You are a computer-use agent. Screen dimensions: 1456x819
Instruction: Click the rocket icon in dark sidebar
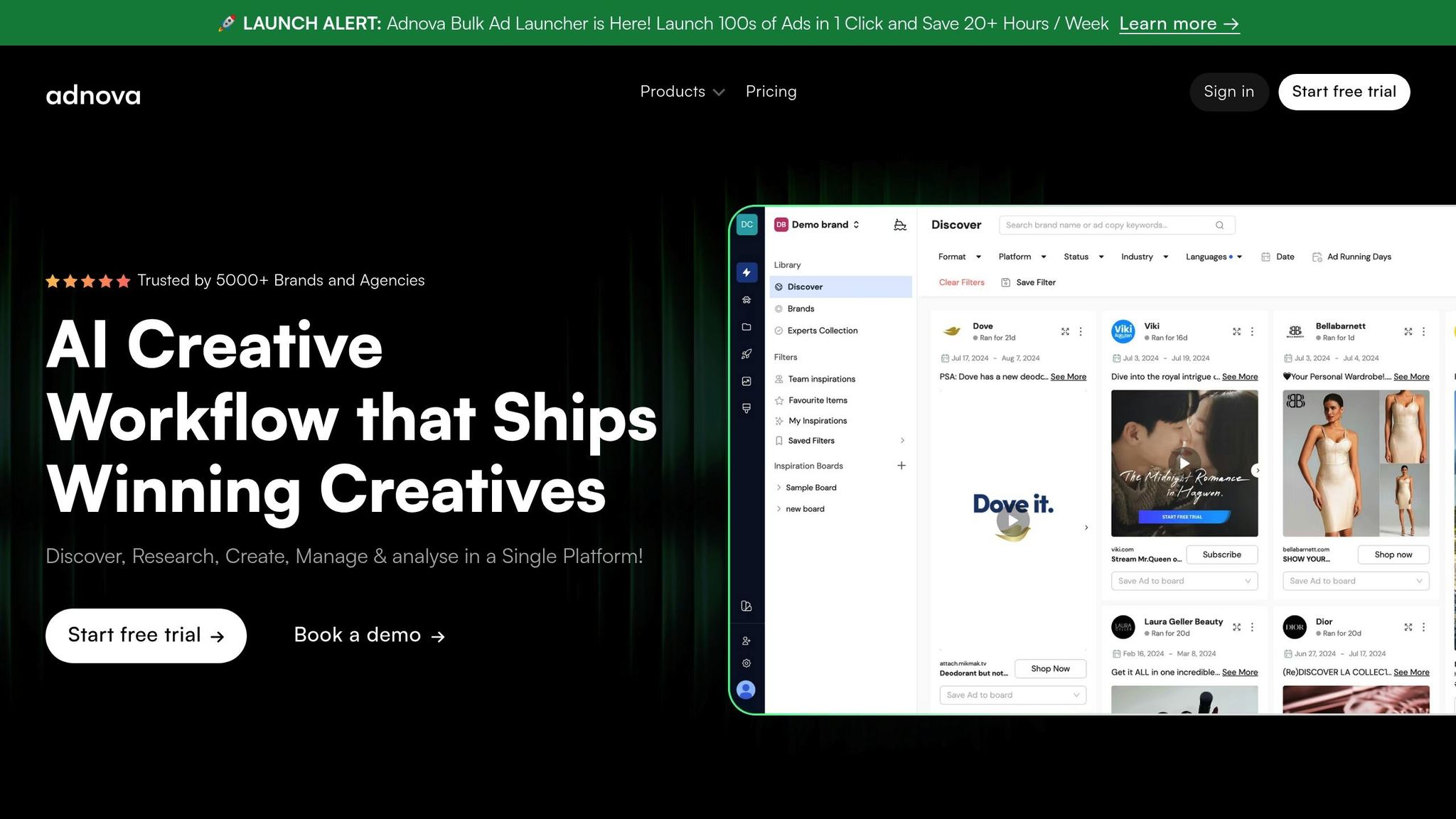(746, 354)
